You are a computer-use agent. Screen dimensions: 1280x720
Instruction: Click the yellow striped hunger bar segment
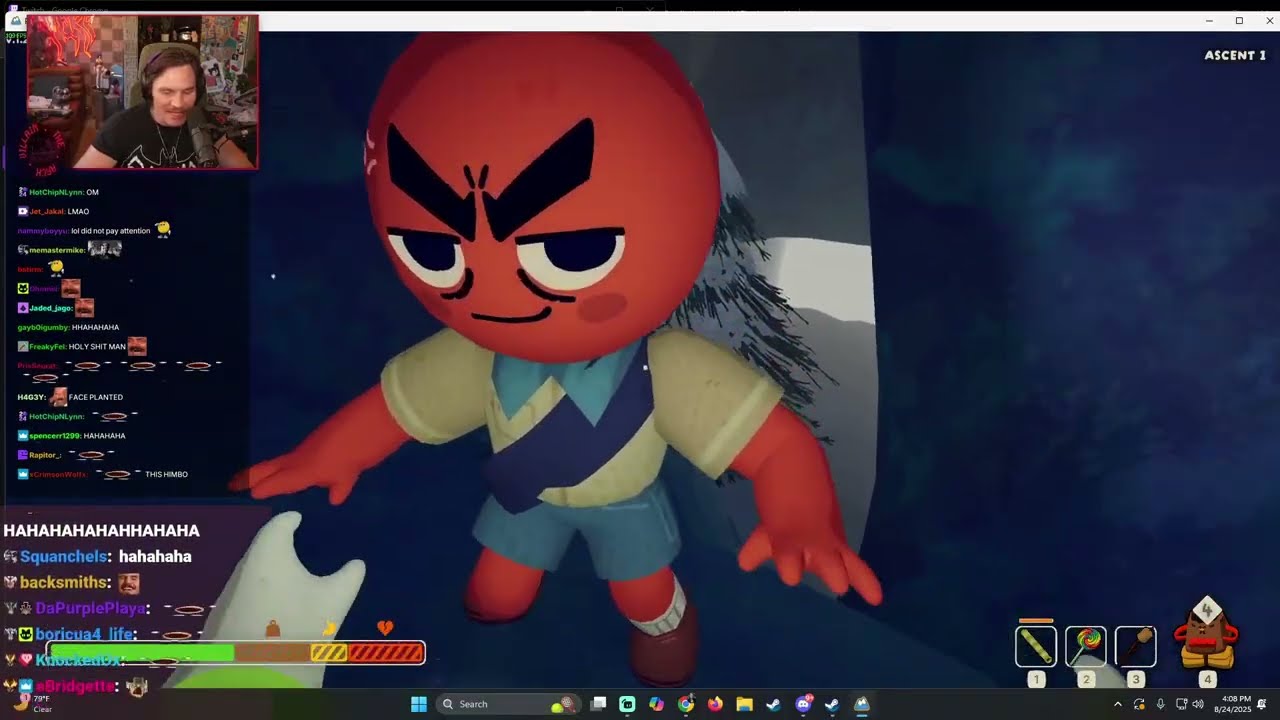point(329,653)
